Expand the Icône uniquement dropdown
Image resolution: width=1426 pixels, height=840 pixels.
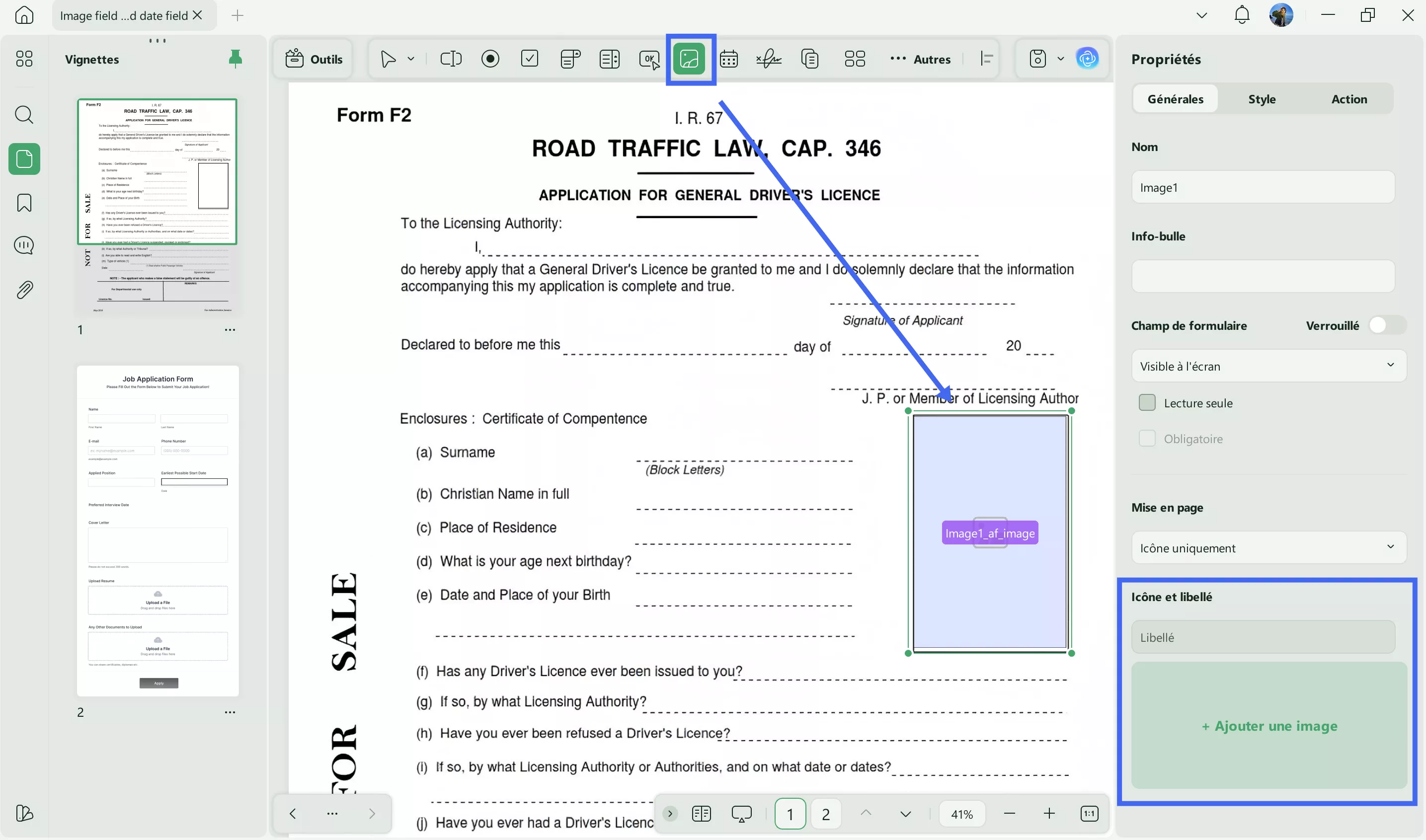coord(1268,548)
